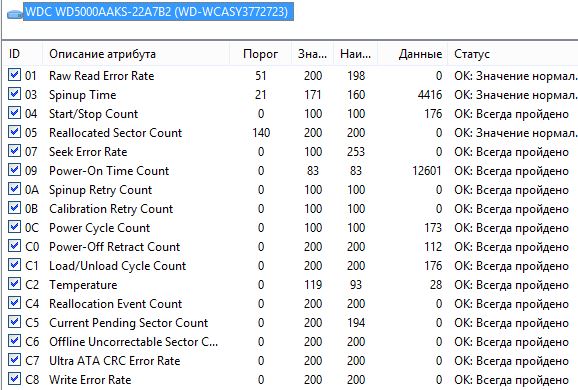The width and height of the screenshot is (578, 390).
Task: Click the Offline Uncorrectable Sector row status text
Action: 511,342
